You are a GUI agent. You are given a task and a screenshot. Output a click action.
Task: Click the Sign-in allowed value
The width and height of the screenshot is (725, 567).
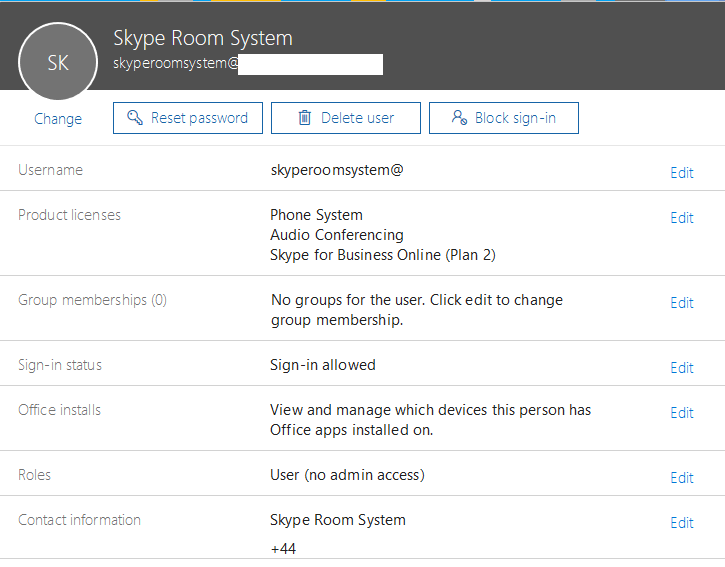click(x=323, y=365)
